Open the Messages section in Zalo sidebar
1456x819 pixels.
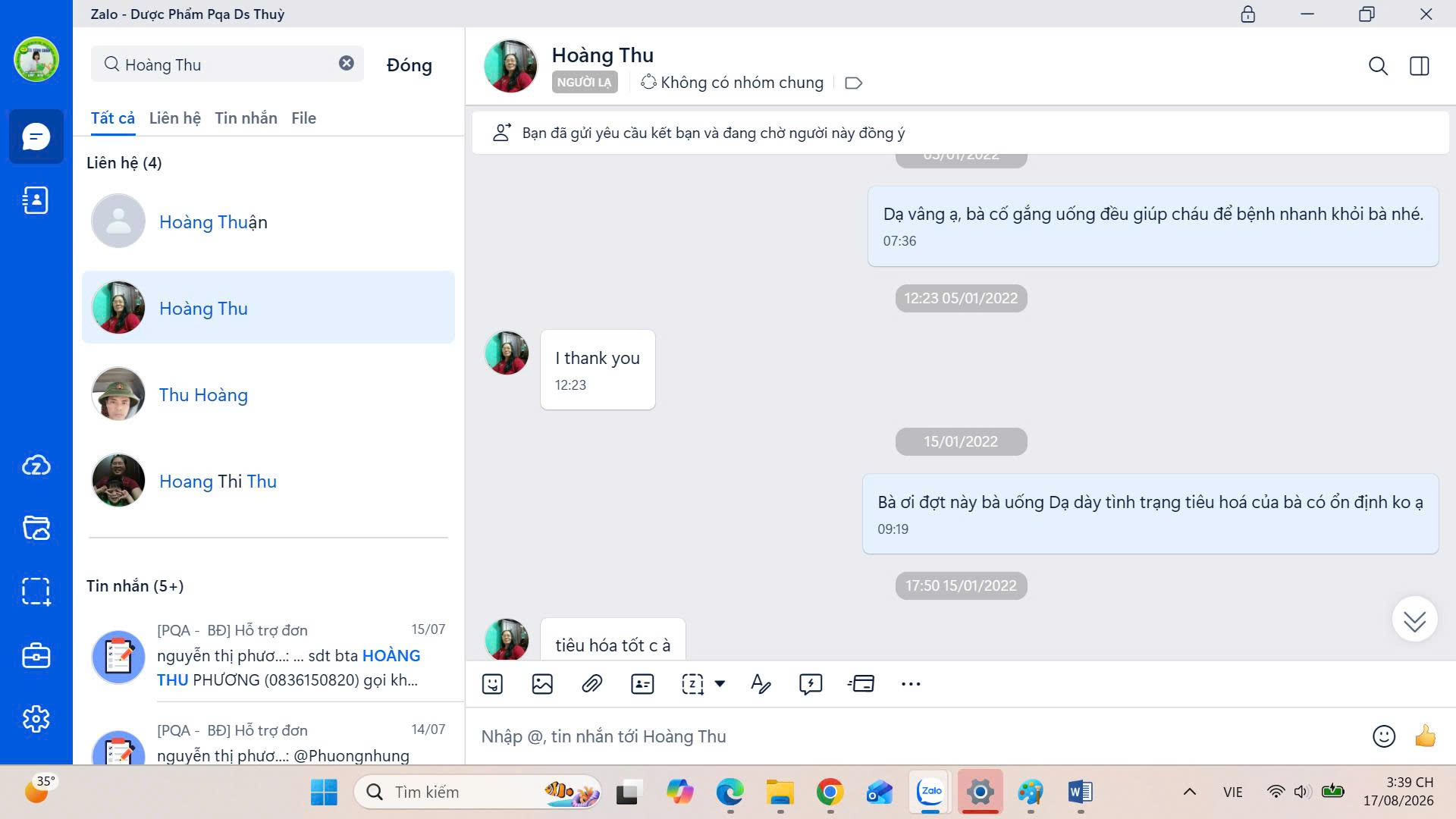[x=36, y=136]
